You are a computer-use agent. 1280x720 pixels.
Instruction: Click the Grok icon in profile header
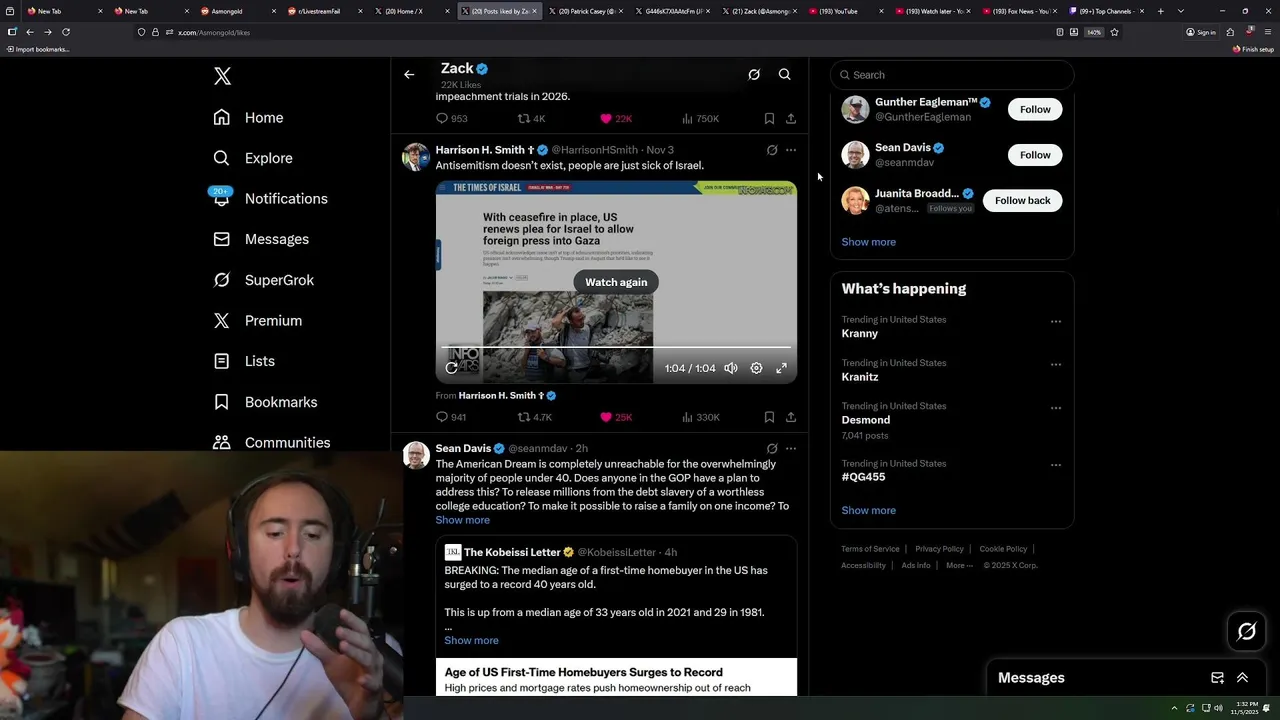(x=754, y=74)
